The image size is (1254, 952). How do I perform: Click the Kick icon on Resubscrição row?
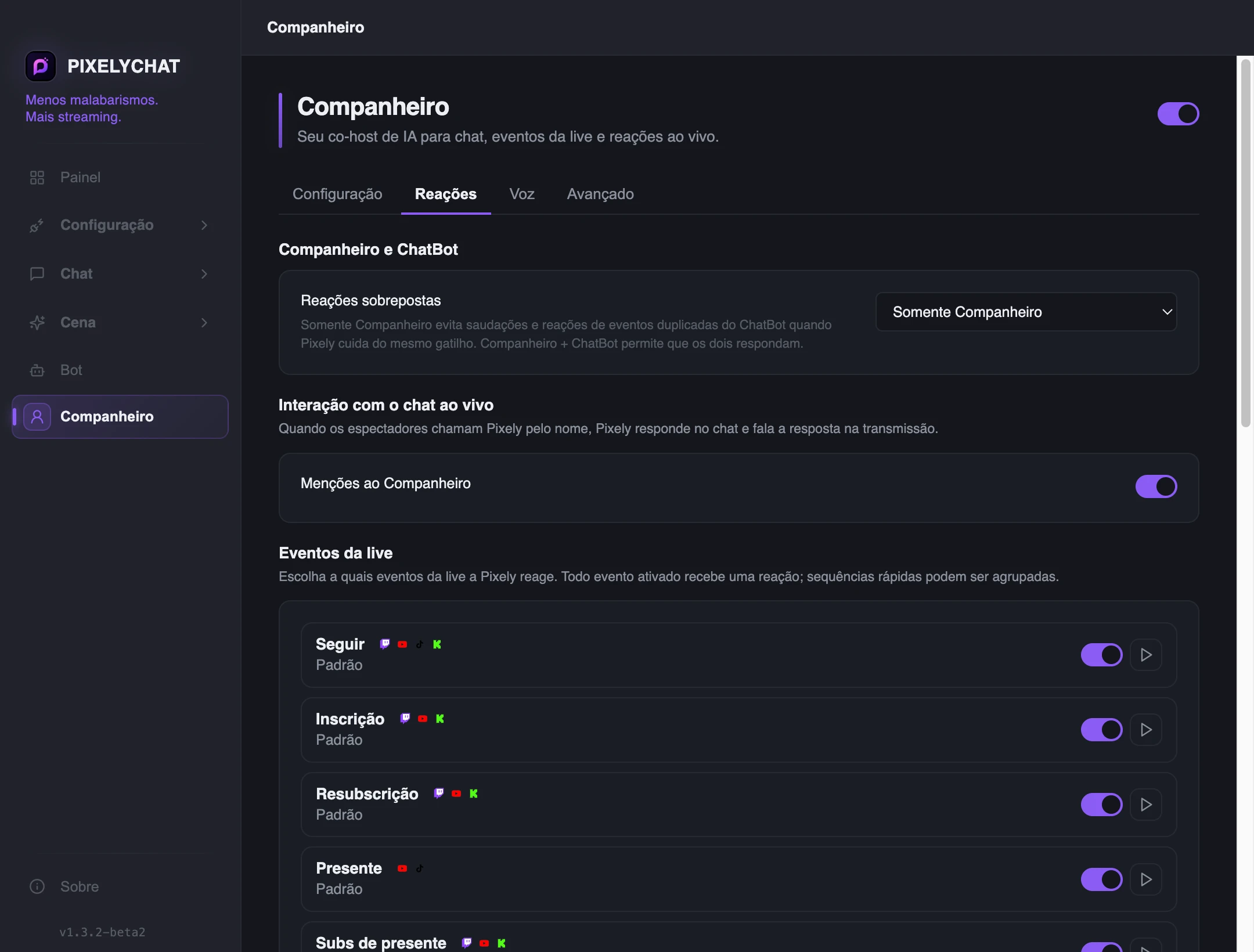[x=474, y=794]
